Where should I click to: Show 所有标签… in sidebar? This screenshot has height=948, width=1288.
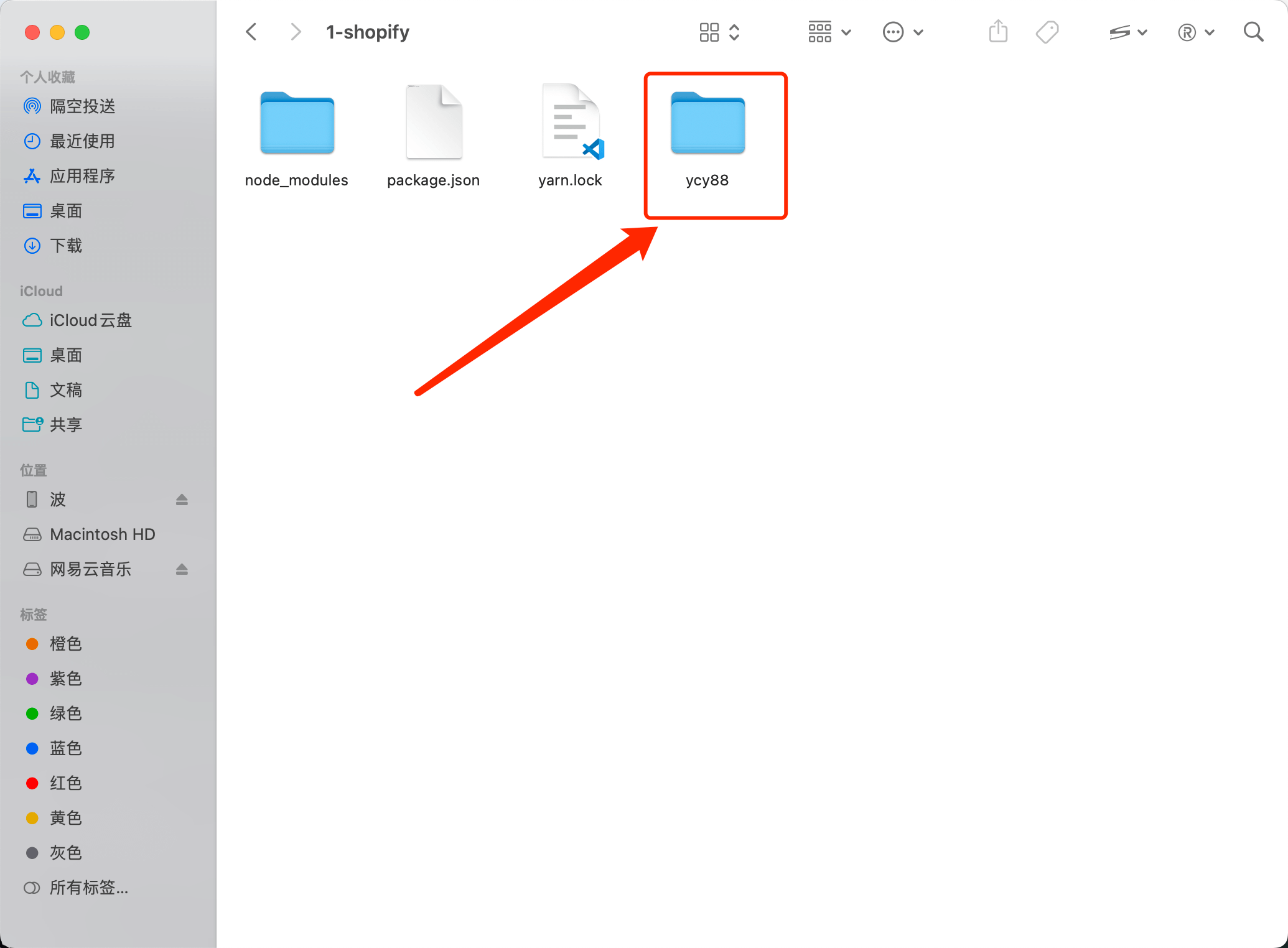point(88,888)
